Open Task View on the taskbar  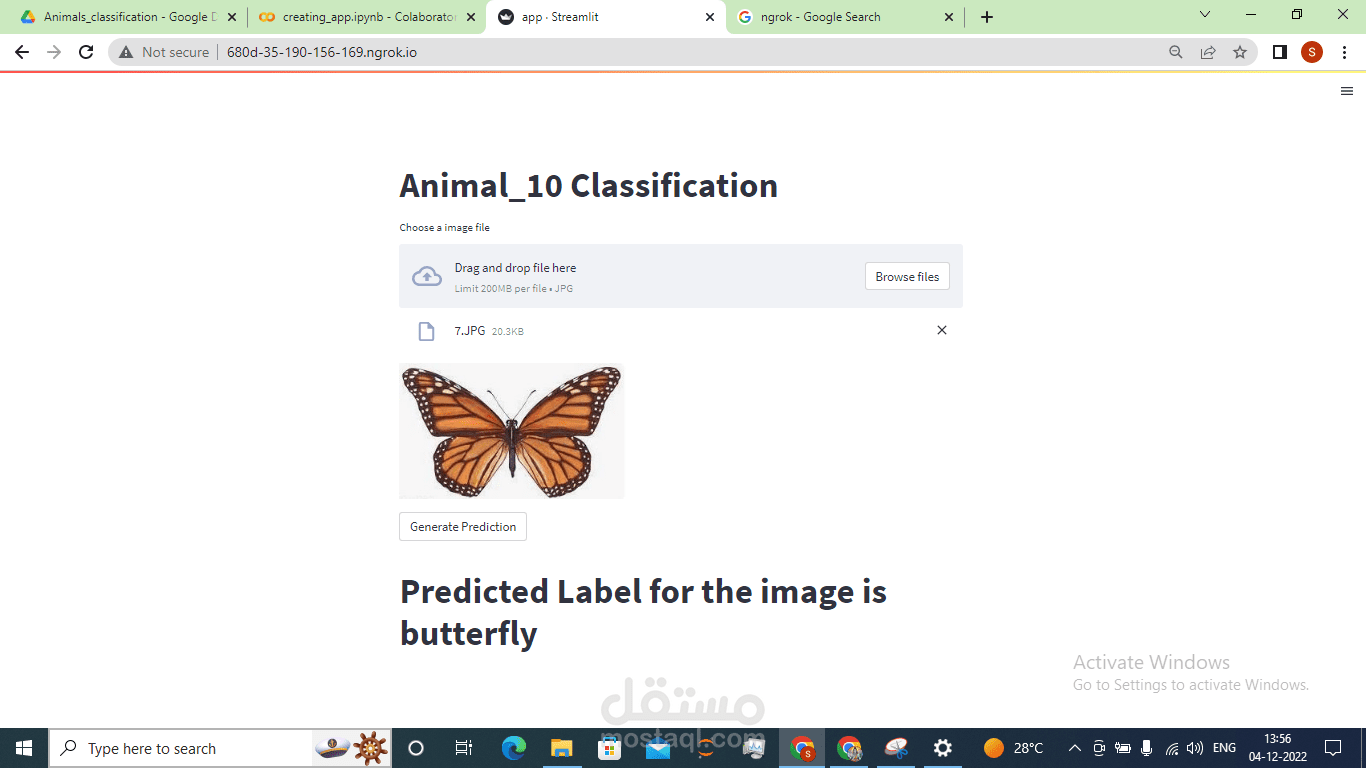464,748
